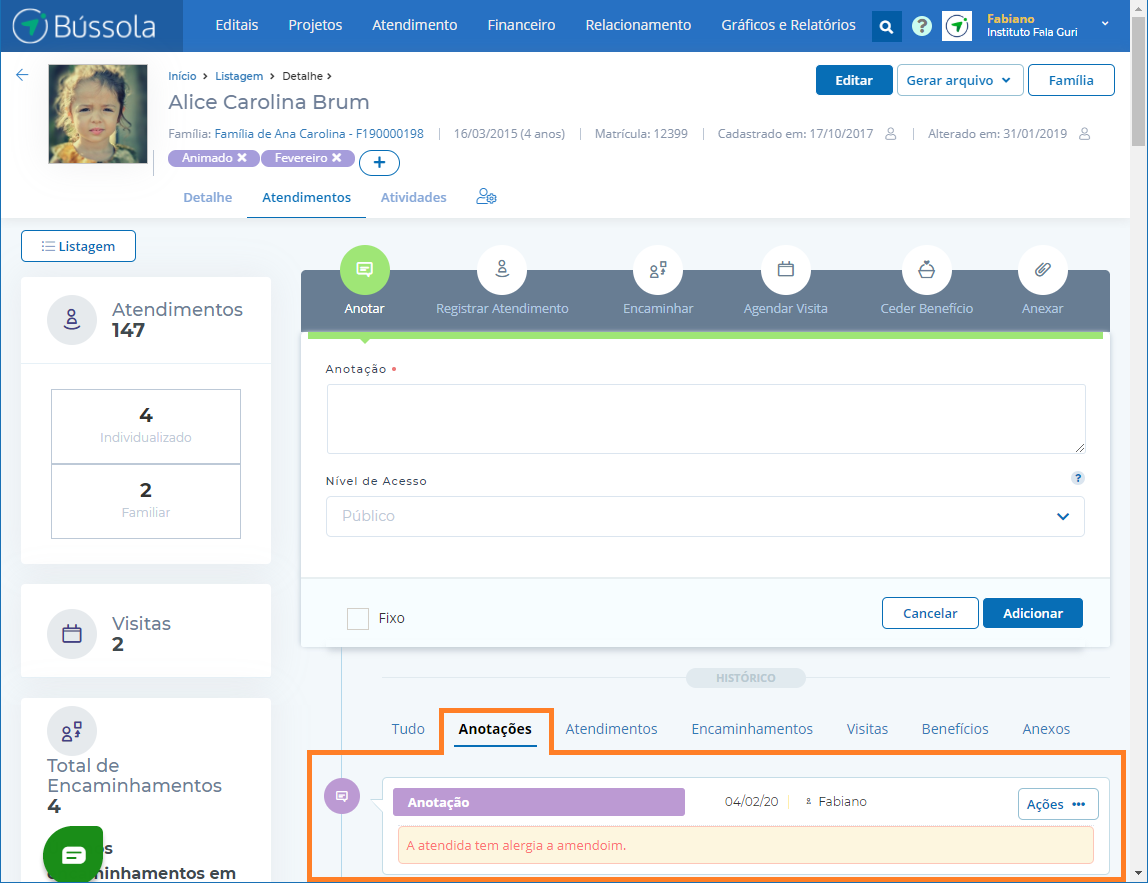Open the green chat widget button
Image resolution: width=1148 pixels, height=883 pixels.
point(73,854)
